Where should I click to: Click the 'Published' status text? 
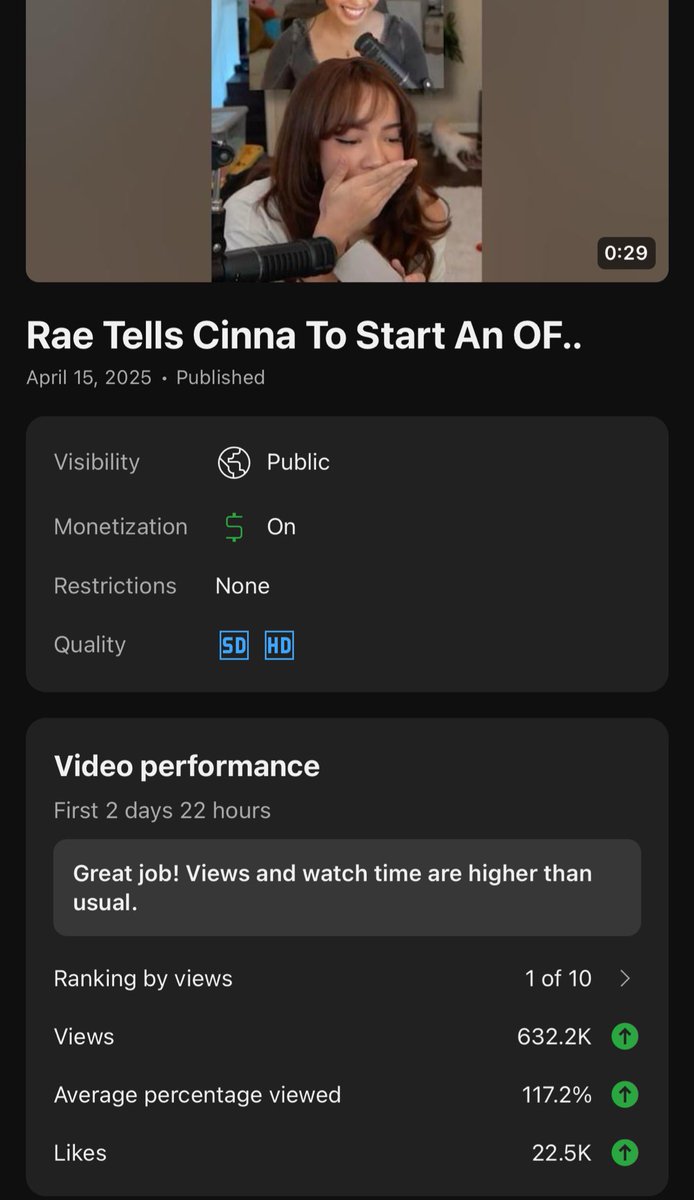tap(220, 377)
